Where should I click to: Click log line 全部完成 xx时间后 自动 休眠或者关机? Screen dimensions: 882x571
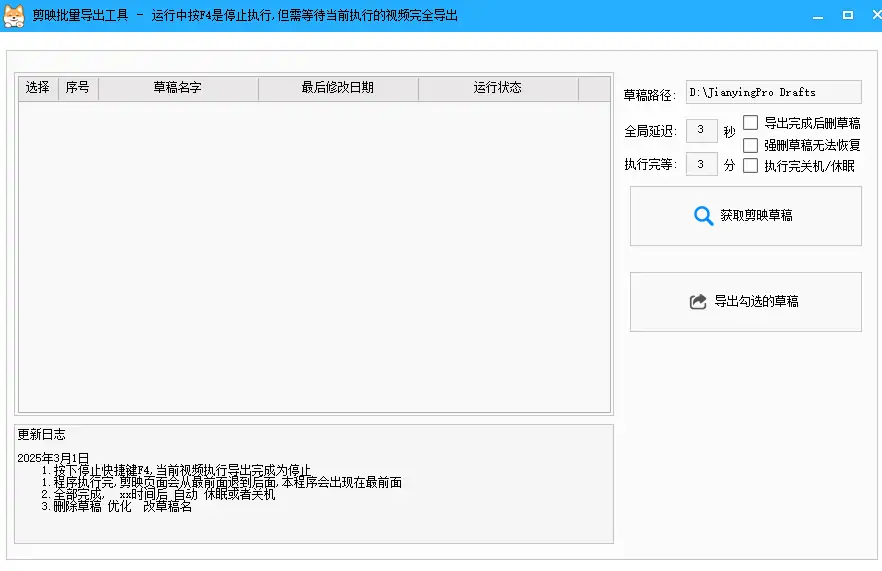pyautogui.click(x=158, y=494)
